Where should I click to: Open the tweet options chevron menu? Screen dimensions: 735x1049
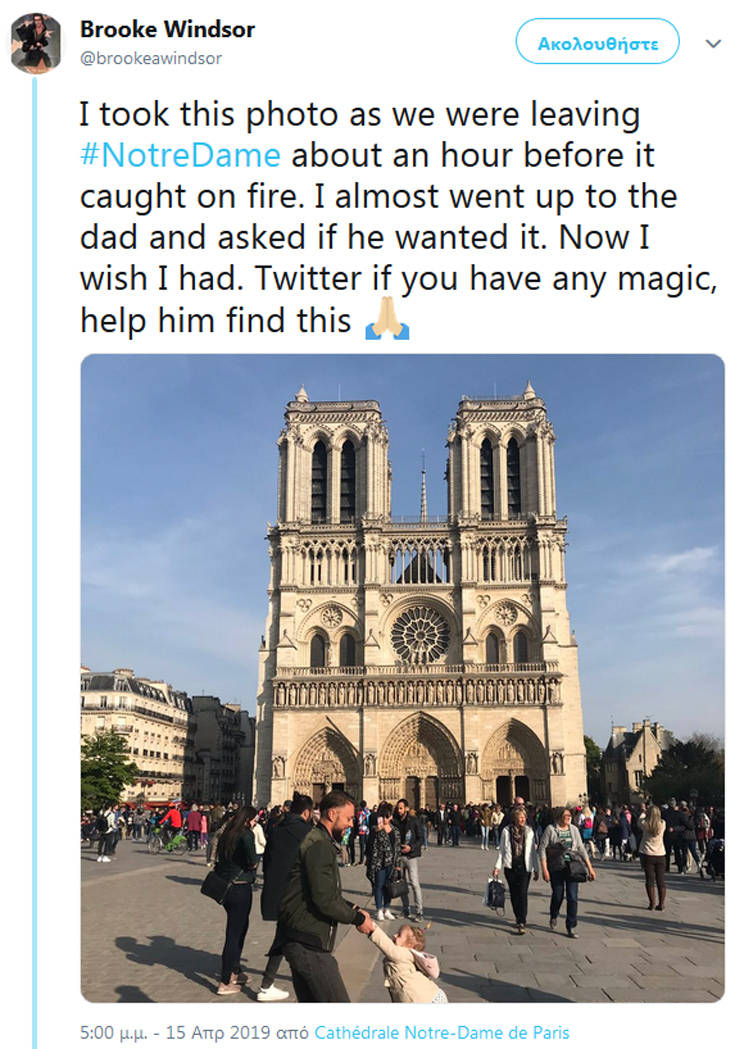click(x=713, y=44)
